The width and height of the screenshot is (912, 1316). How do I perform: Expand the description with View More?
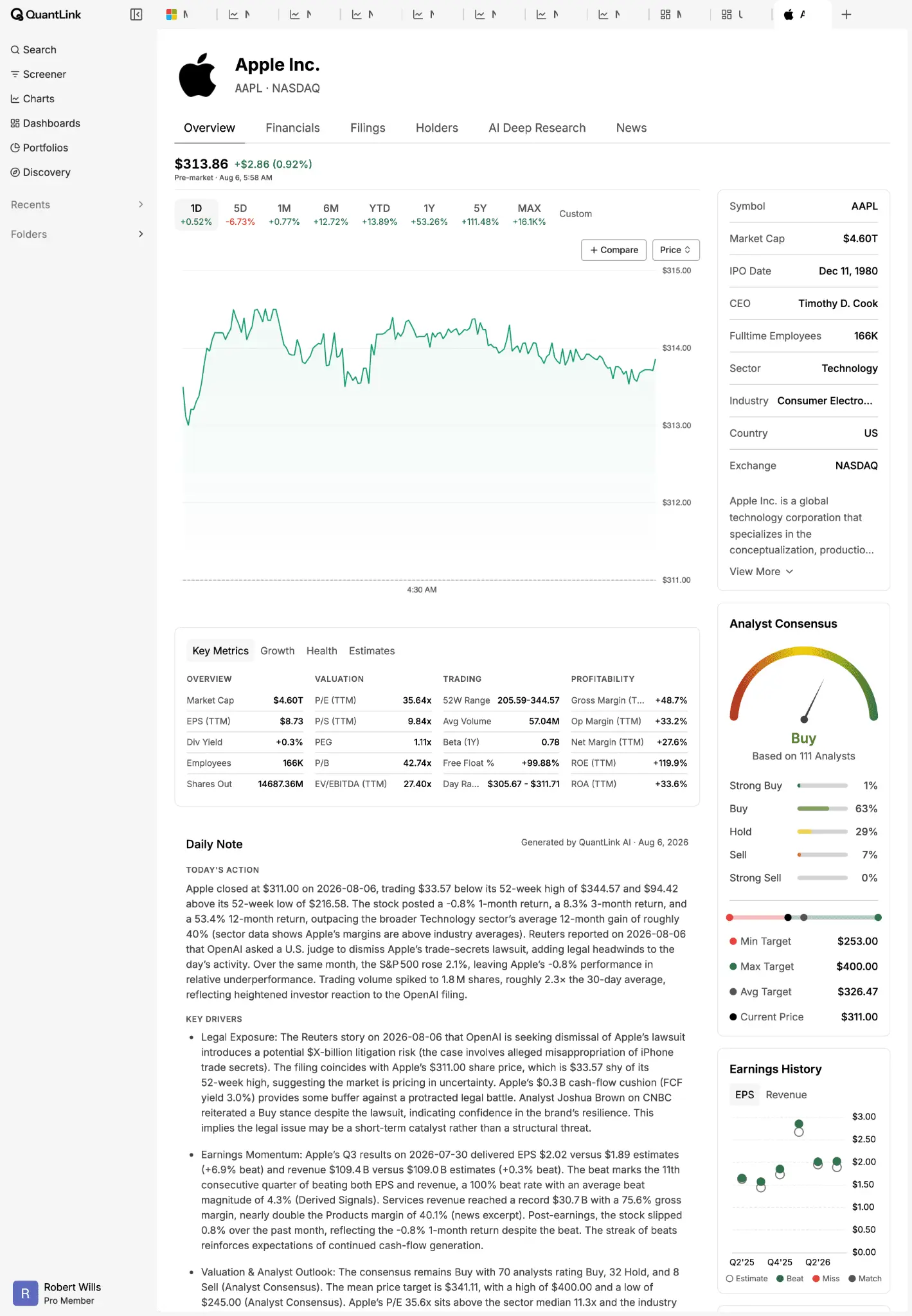[761, 571]
